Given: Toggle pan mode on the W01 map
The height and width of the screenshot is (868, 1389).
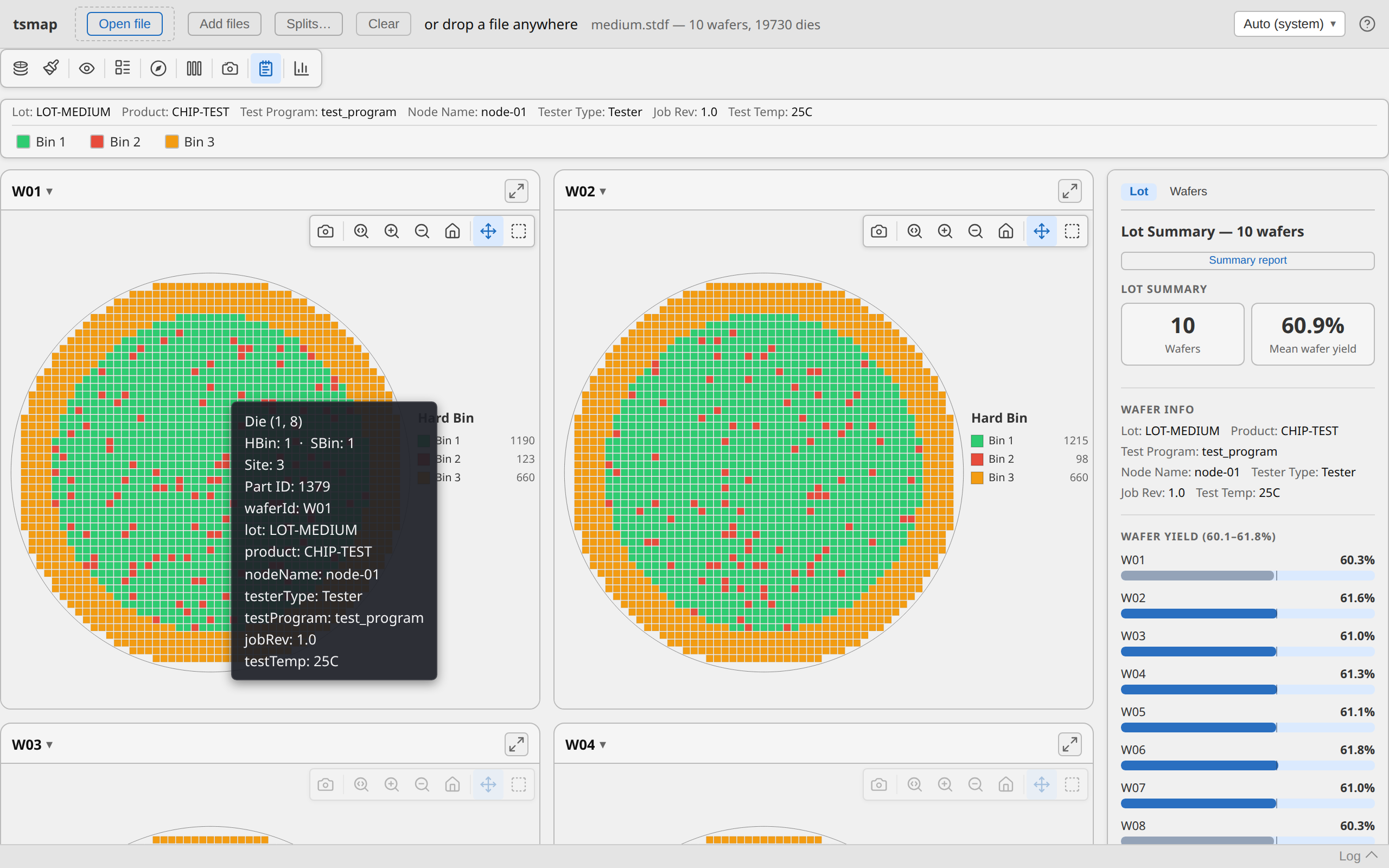Looking at the screenshot, I should pos(488,231).
